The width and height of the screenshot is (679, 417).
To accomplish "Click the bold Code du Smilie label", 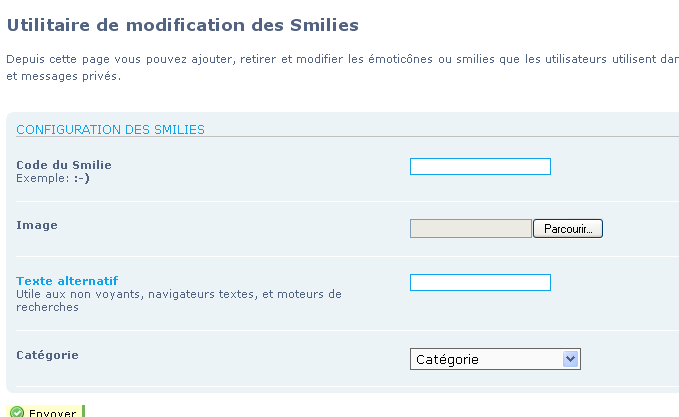I will [64, 165].
